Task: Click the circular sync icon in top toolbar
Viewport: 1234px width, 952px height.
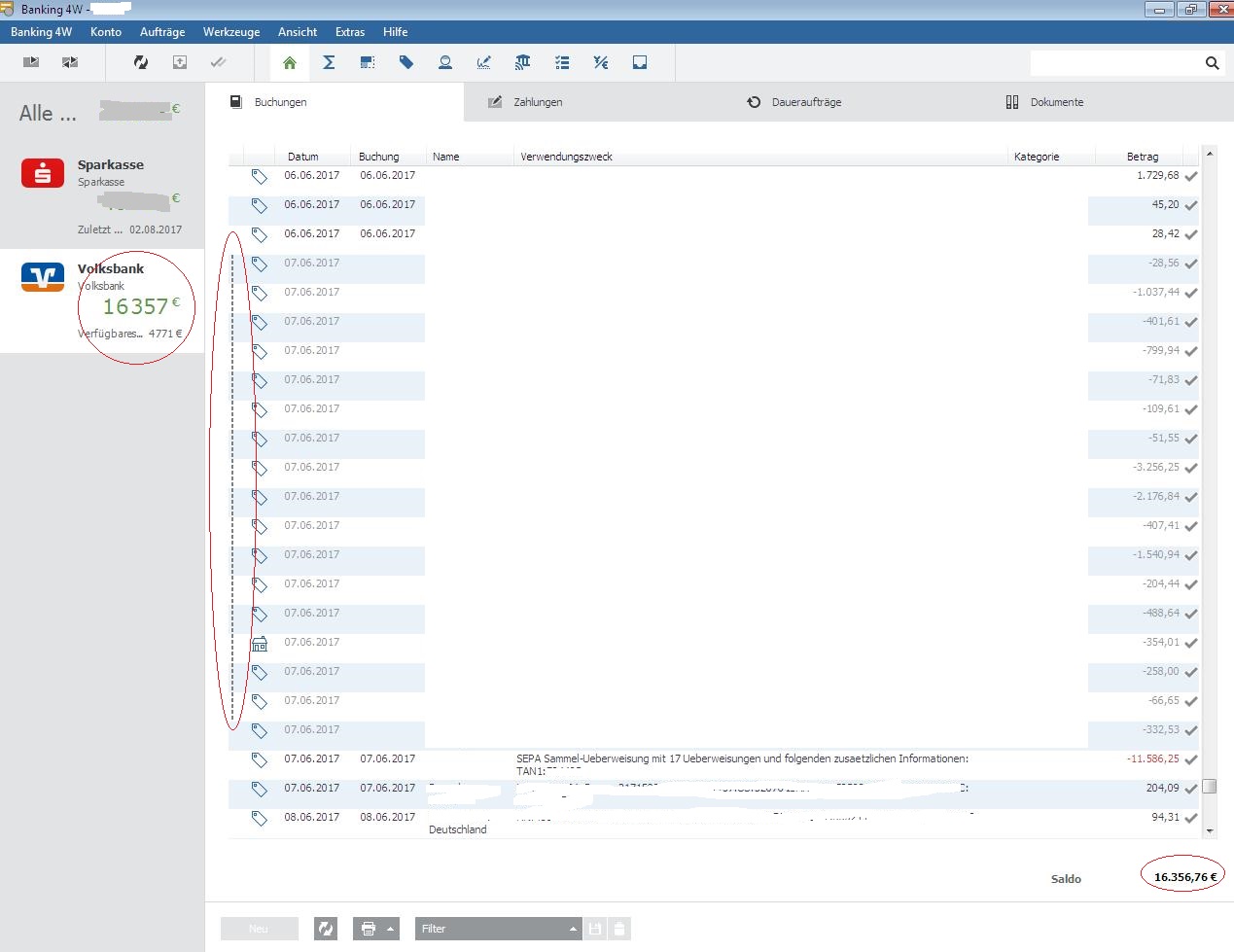Action: 141,62
